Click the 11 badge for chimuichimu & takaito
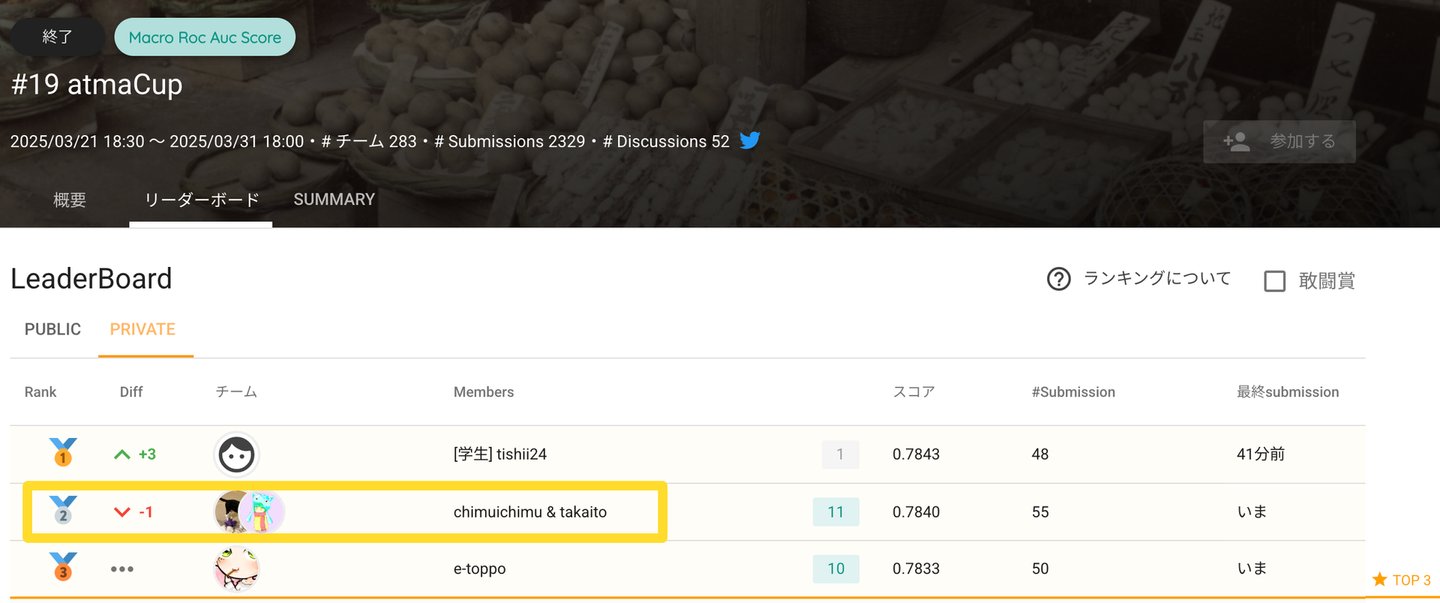This screenshot has height=603, width=1440. 836,512
